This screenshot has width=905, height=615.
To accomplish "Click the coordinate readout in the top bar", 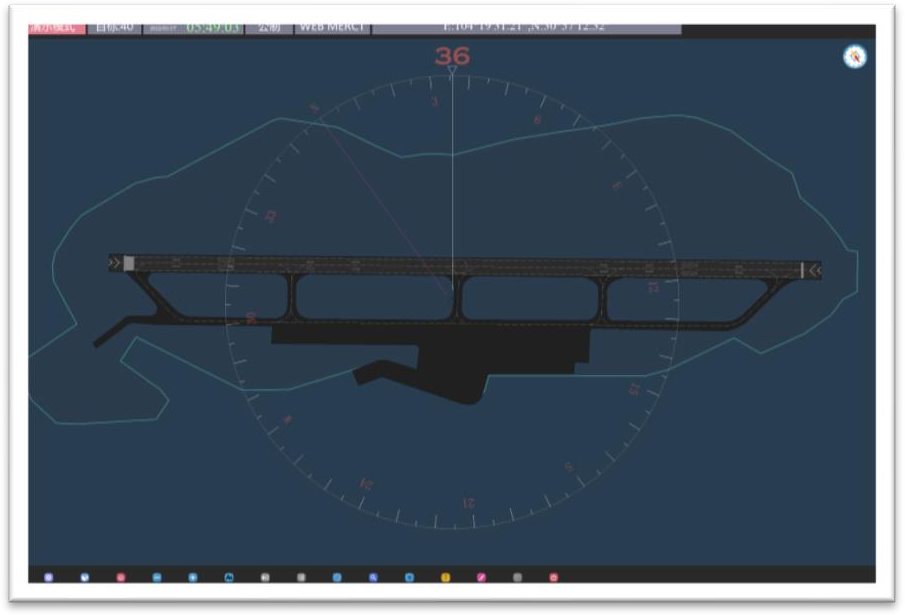I will pyautogui.click(x=524, y=27).
